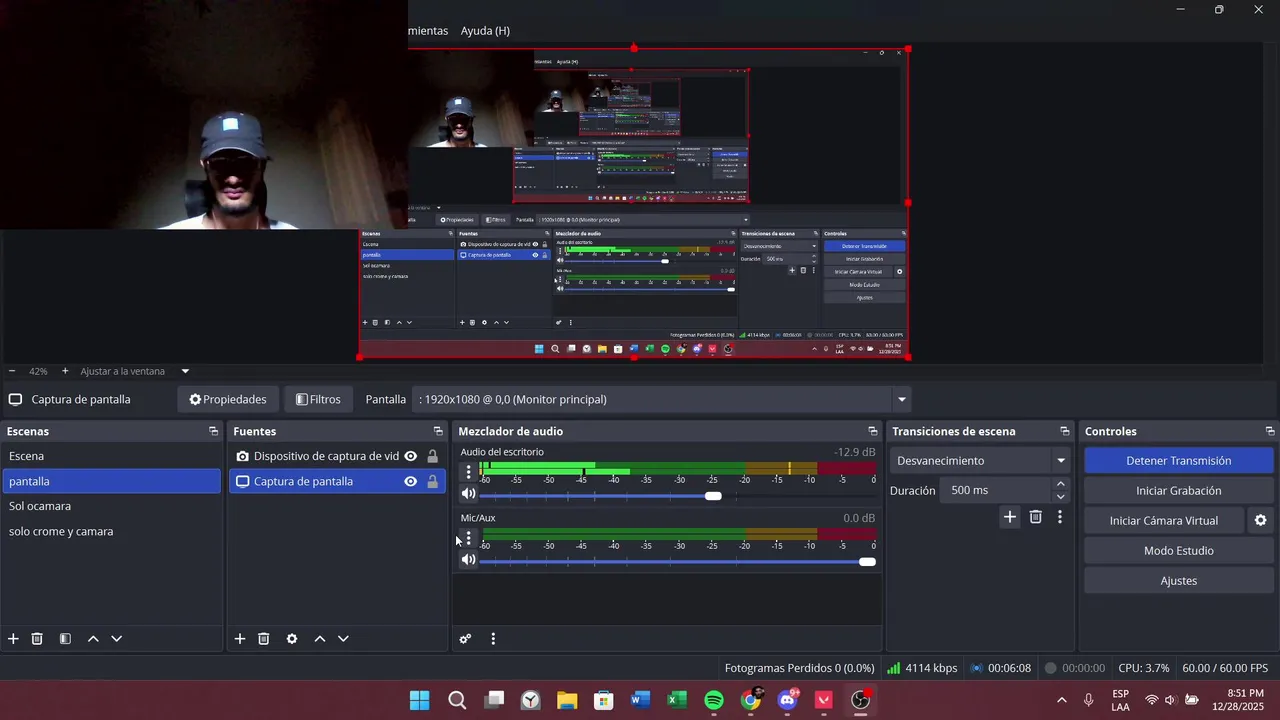The width and height of the screenshot is (1280, 720).
Task: Zoom in the preview with plus icon
Action: [65, 371]
